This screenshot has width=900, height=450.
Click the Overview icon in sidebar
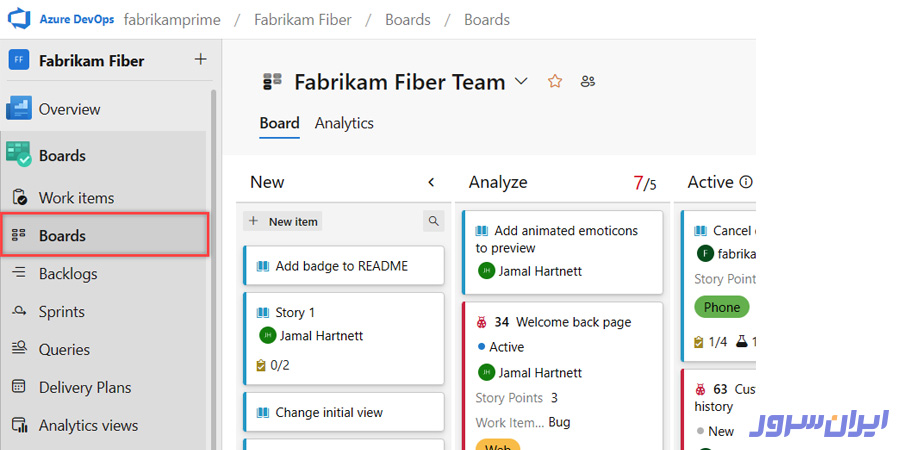click(19, 109)
